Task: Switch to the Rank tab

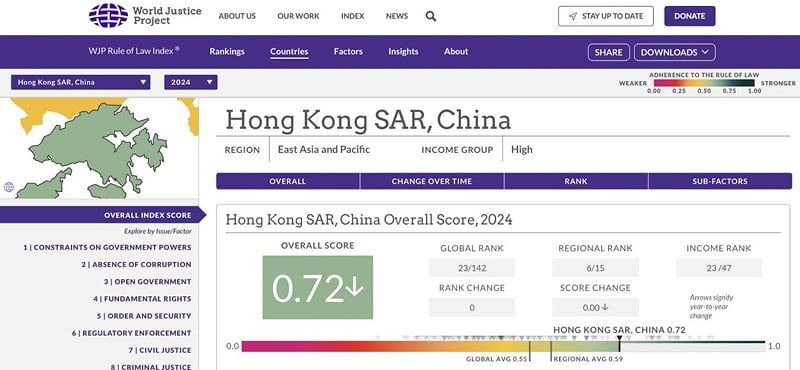Action: click(576, 181)
